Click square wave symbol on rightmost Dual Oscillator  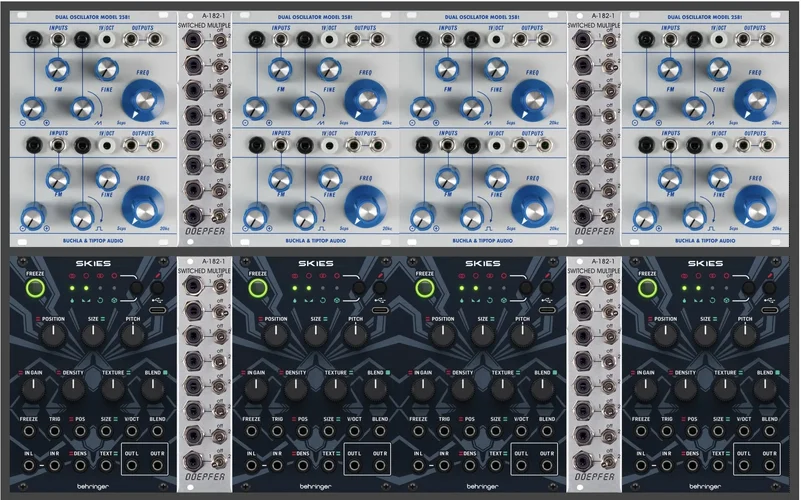click(x=712, y=229)
